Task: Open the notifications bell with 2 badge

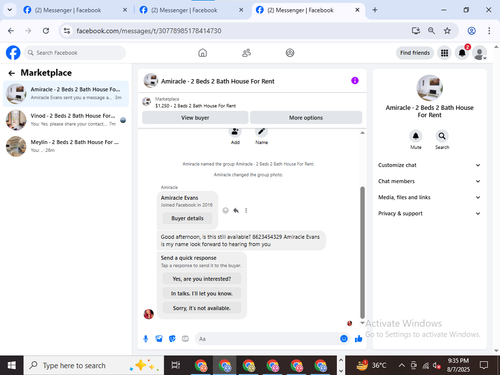Action: coord(462,53)
